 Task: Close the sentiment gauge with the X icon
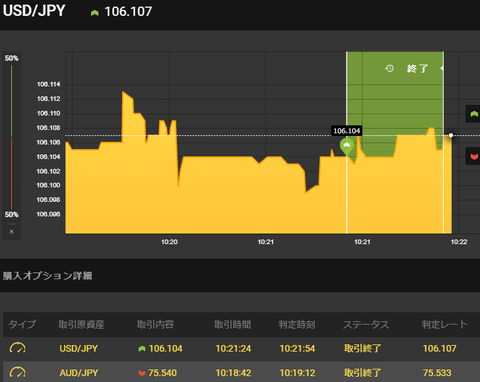[12, 231]
